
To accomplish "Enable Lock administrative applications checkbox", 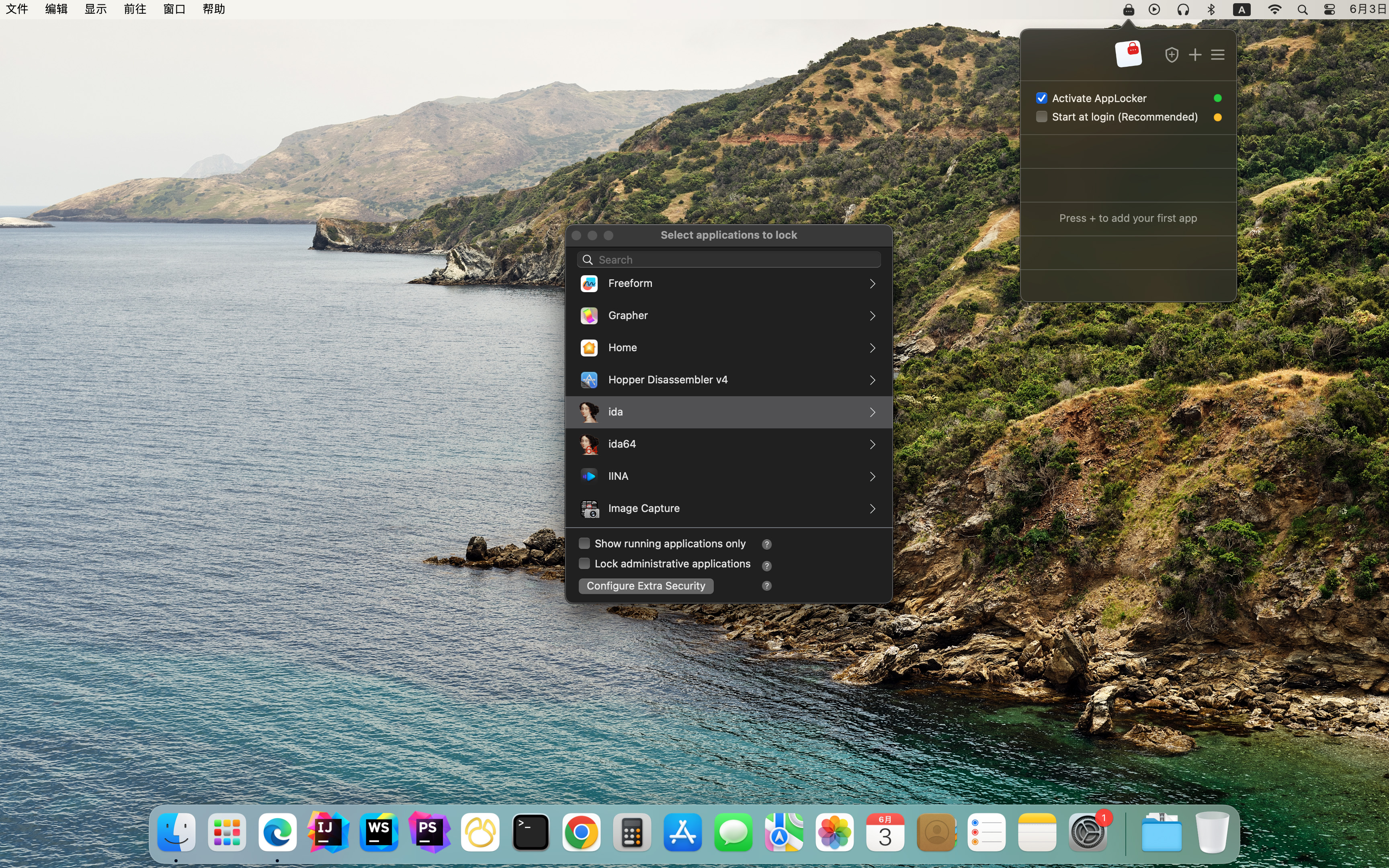I will [584, 564].
